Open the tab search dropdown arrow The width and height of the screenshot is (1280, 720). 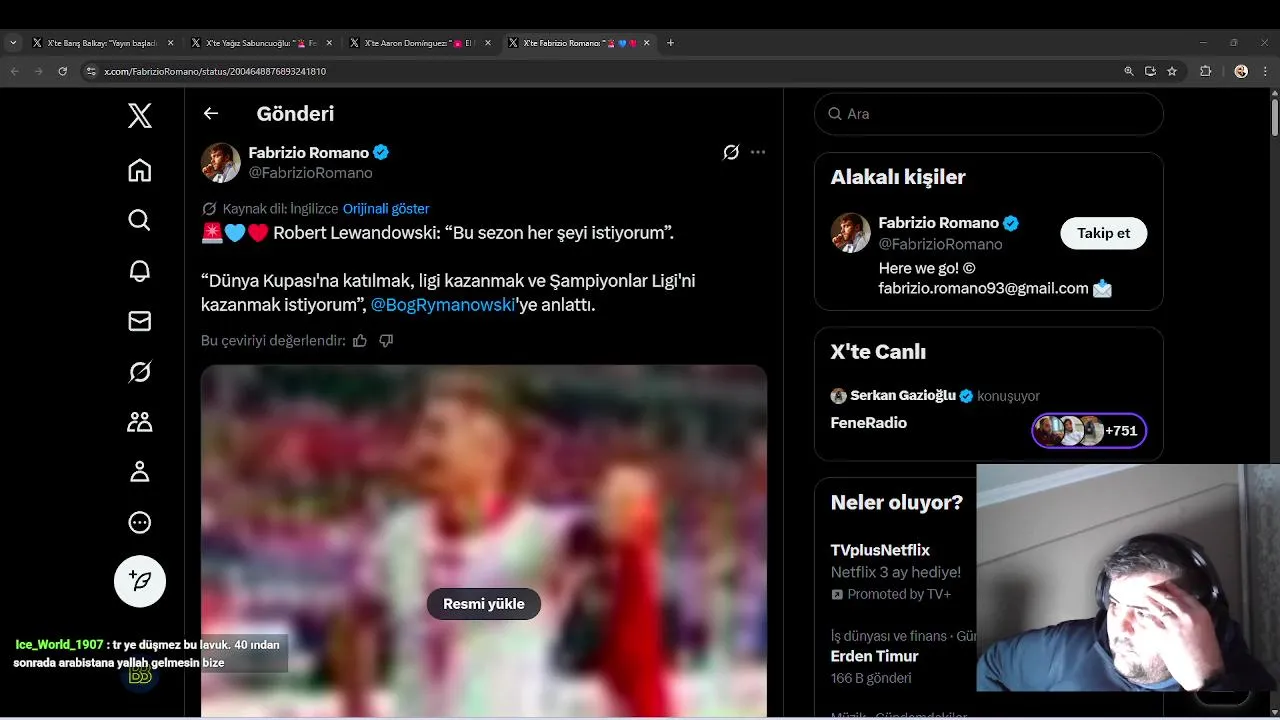click(13, 43)
